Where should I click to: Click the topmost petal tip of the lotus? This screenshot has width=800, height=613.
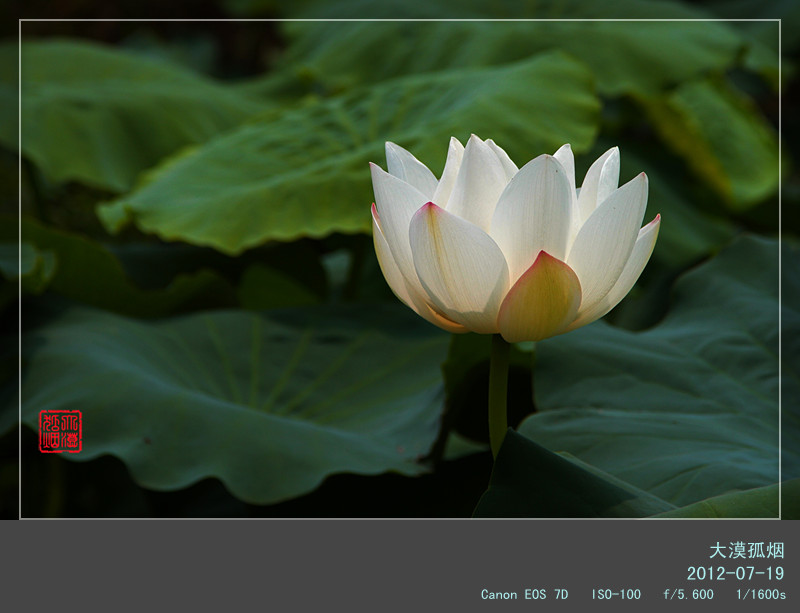pyautogui.click(x=475, y=140)
